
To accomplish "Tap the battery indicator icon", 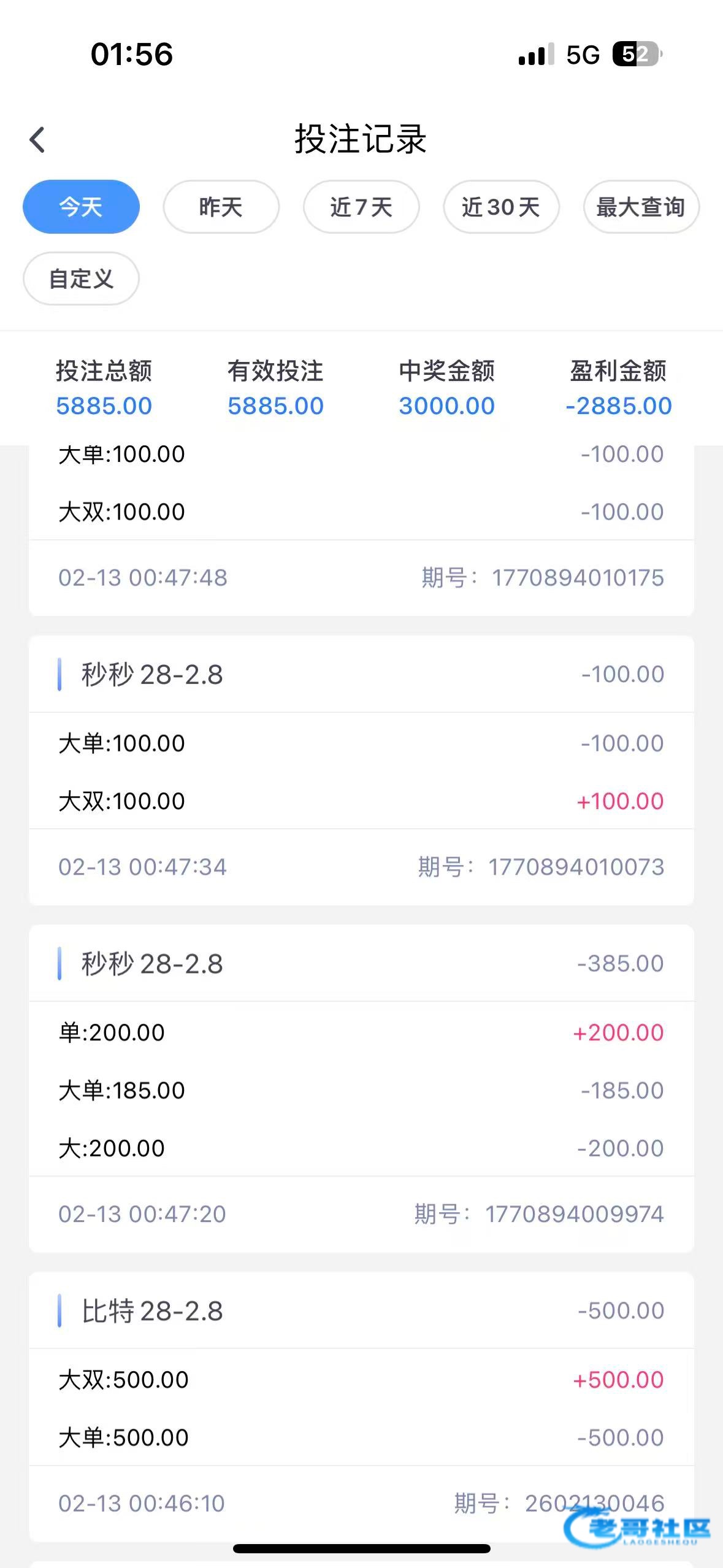I will [637, 55].
